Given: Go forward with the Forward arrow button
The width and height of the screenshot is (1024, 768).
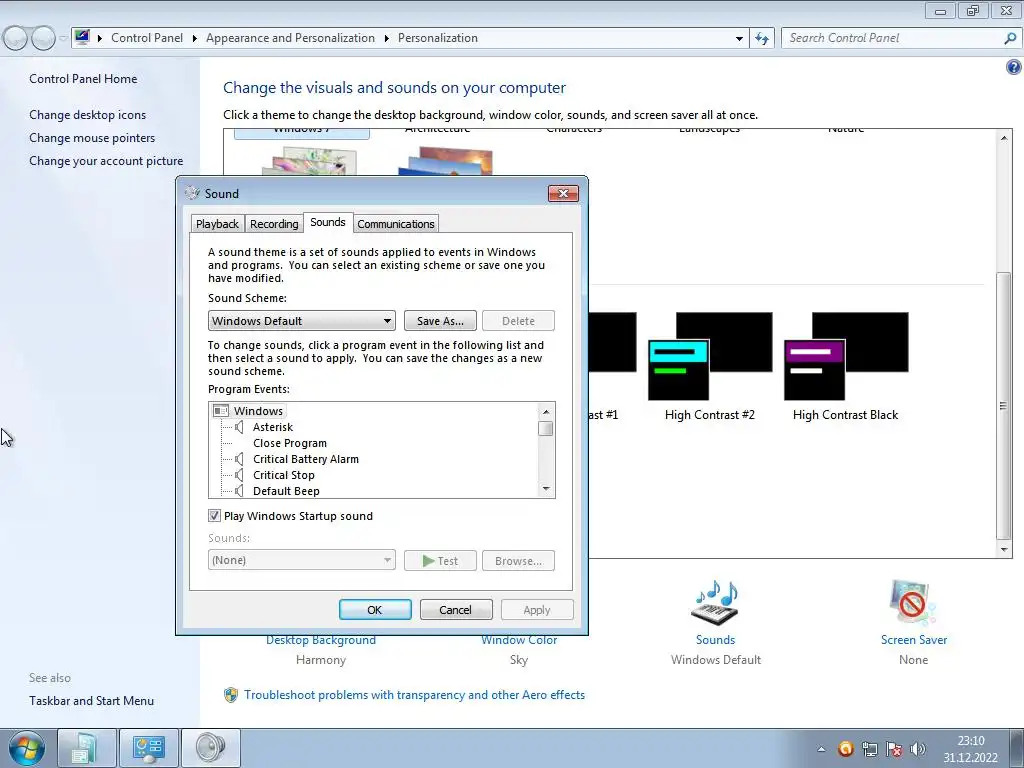Looking at the screenshot, I should [43, 39].
